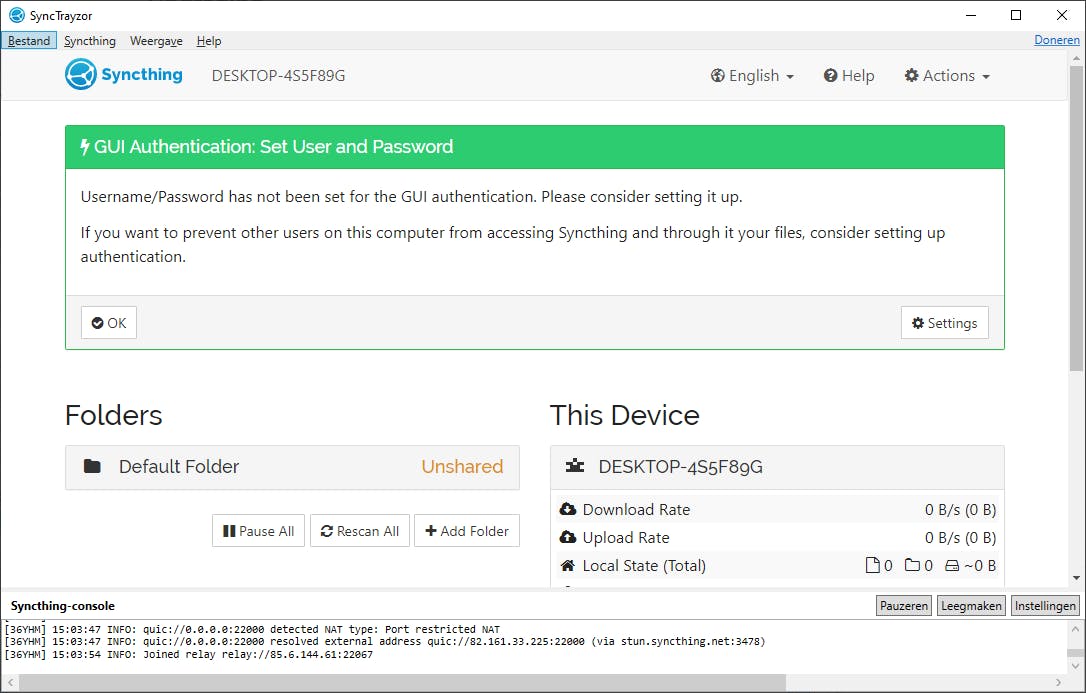Click the Unshared status label
Screen dimensions: 1086x693
(462, 467)
